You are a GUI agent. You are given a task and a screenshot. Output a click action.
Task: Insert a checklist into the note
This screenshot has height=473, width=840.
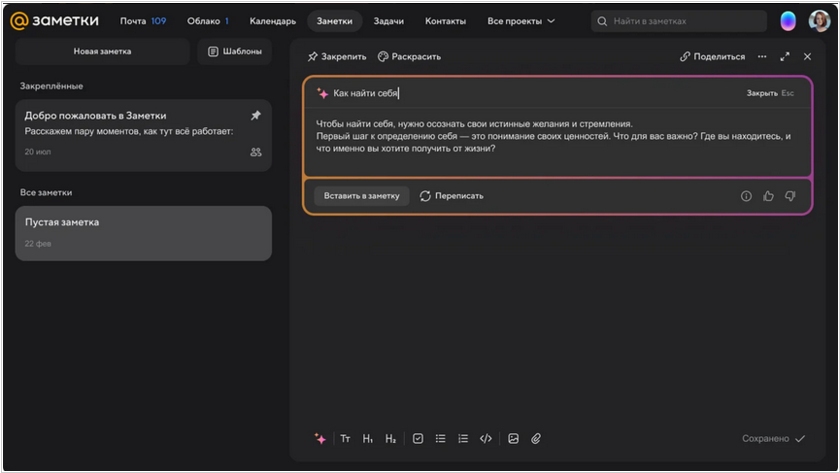[x=418, y=438]
